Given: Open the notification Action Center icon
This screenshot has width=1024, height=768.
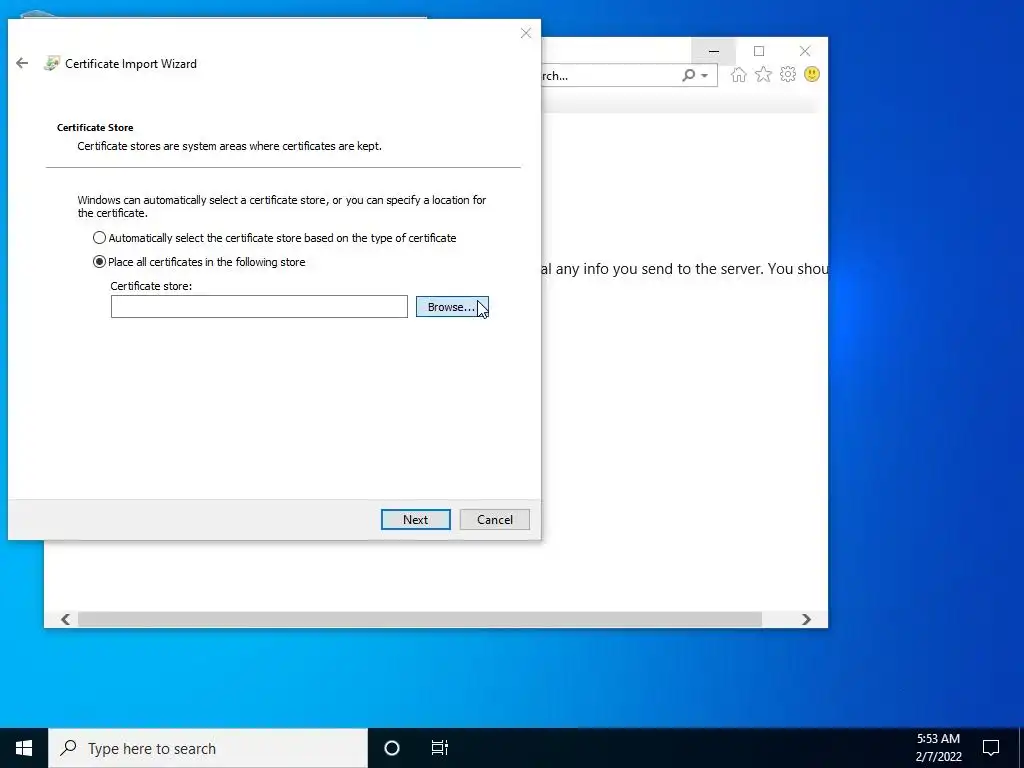Looking at the screenshot, I should coord(991,748).
